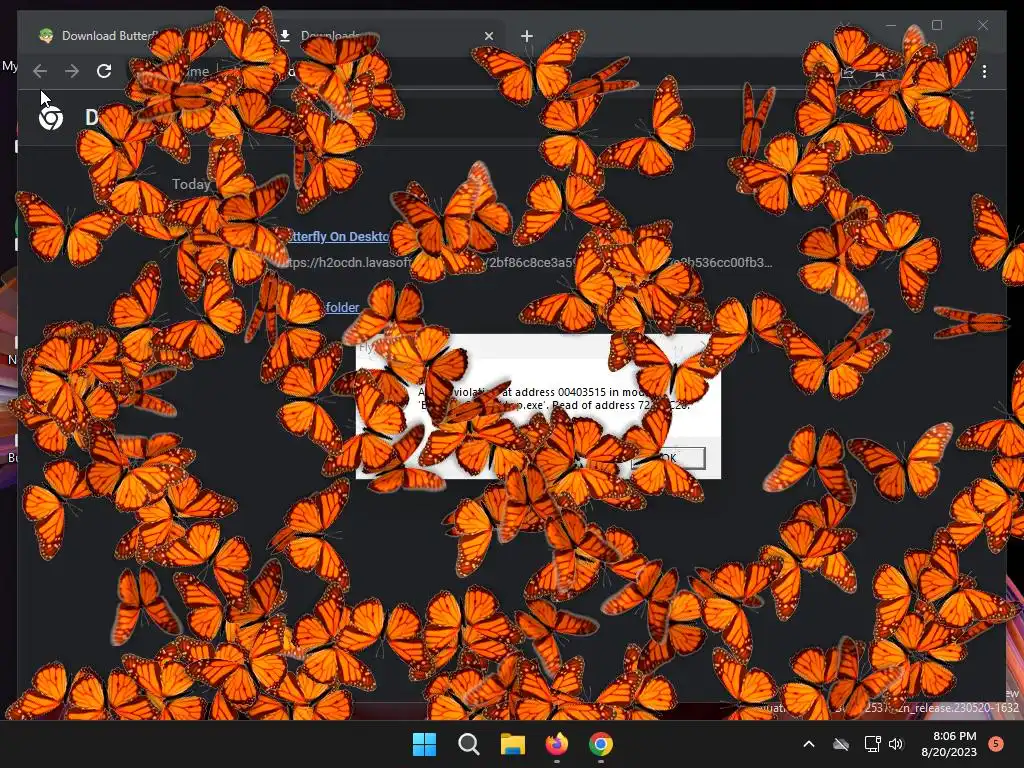Click the volume speaker tray icon
The width and height of the screenshot is (1024, 768).
coord(896,744)
